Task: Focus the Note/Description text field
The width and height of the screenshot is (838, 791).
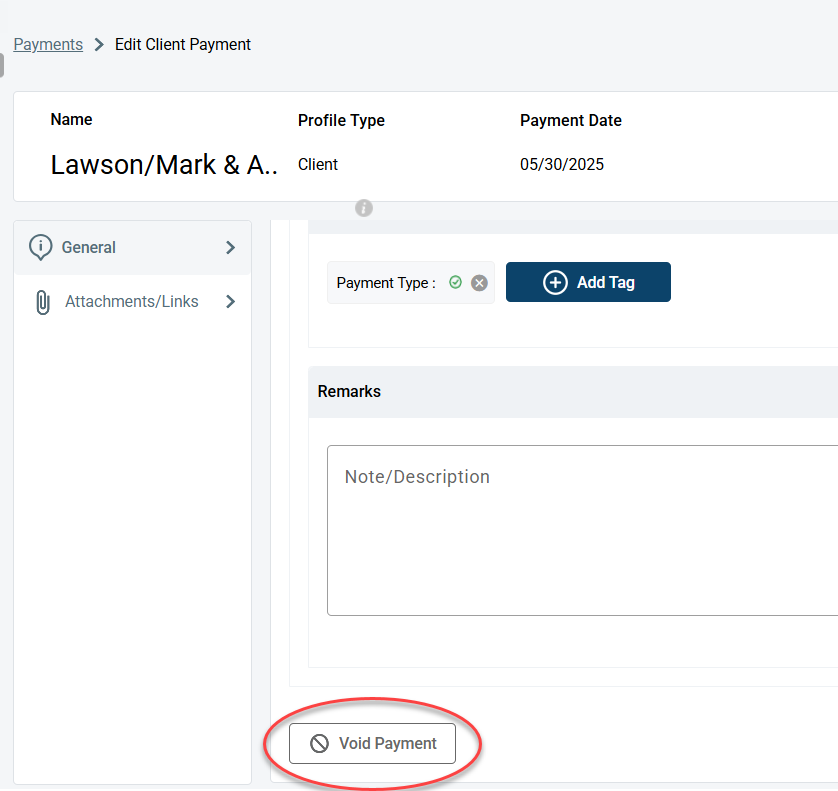Action: pos(580,530)
